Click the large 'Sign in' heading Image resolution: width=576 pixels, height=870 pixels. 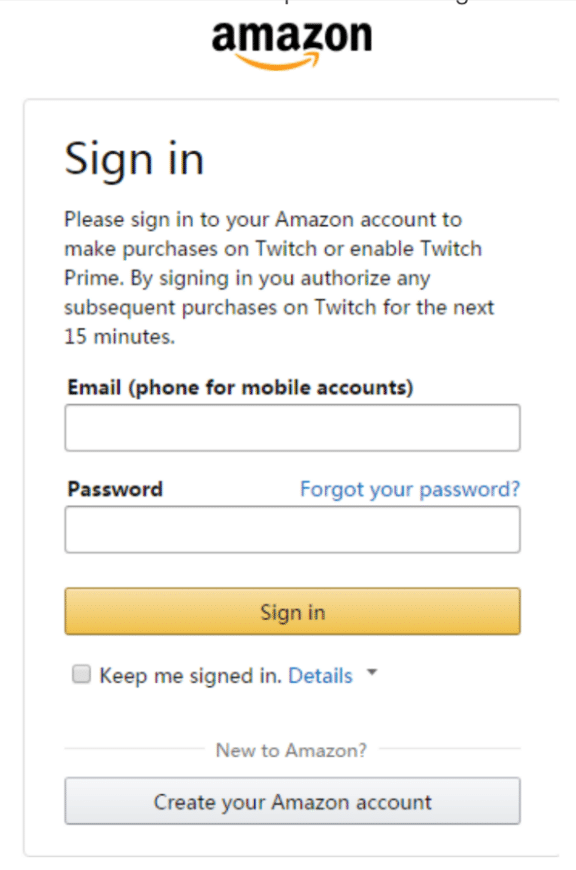[x=134, y=160]
